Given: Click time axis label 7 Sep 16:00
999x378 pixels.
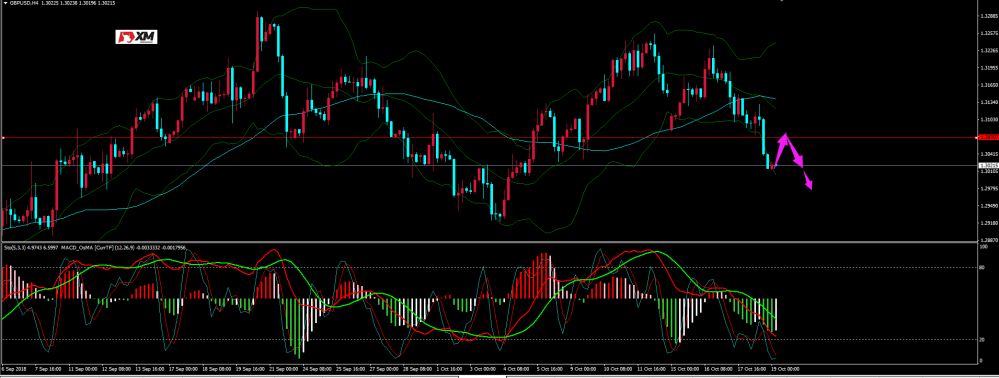Looking at the screenshot, I should coord(48,368).
